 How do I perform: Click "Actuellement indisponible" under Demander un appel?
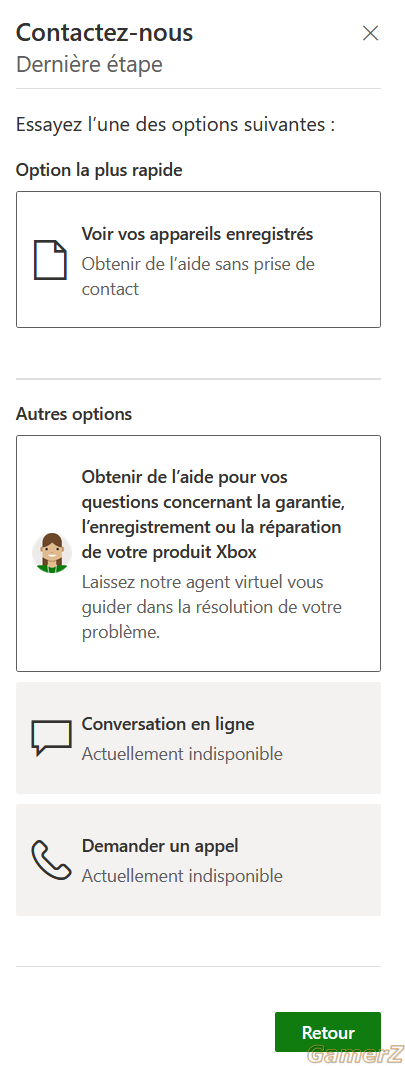182,876
